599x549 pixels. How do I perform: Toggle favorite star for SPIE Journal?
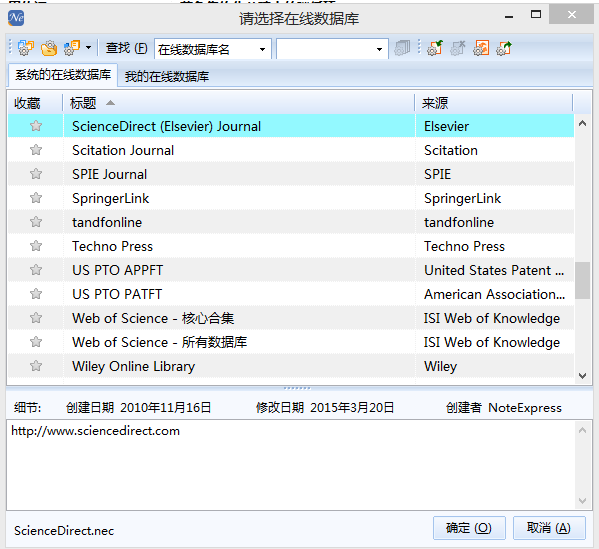pos(36,174)
